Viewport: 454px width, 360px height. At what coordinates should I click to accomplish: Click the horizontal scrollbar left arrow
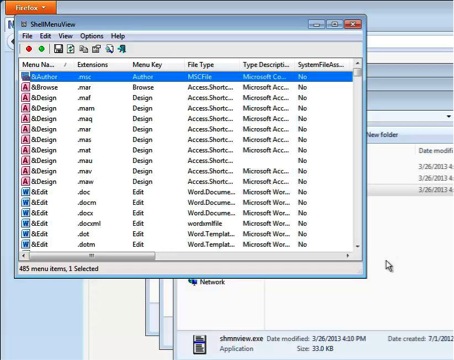[x=23, y=256]
